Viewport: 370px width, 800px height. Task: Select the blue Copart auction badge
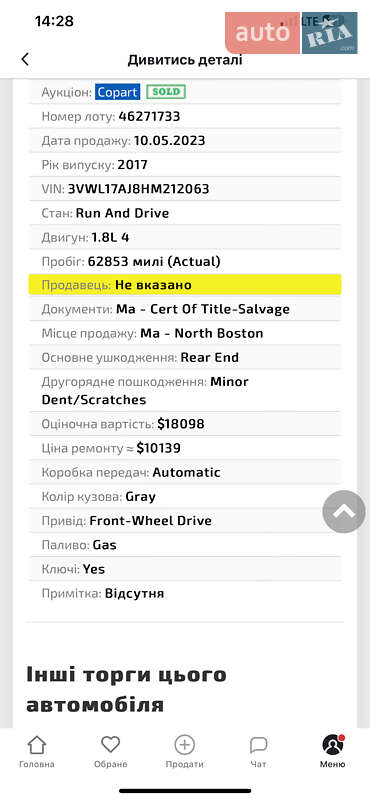(118, 92)
